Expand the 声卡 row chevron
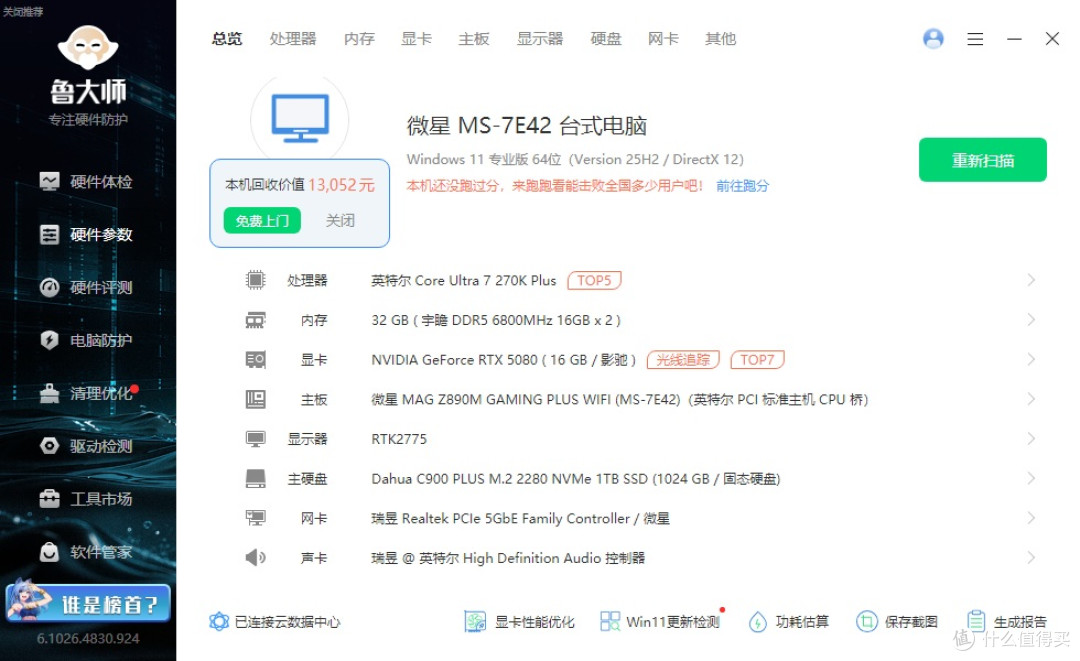Image resolution: width=1080 pixels, height=661 pixels. [1031, 557]
